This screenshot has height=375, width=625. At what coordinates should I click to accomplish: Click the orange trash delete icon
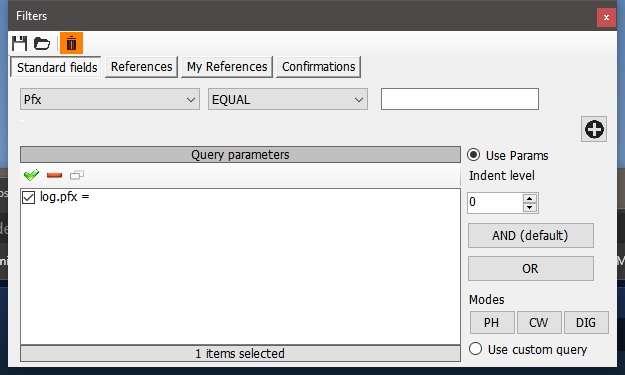pyautogui.click(x=71, y=43)
